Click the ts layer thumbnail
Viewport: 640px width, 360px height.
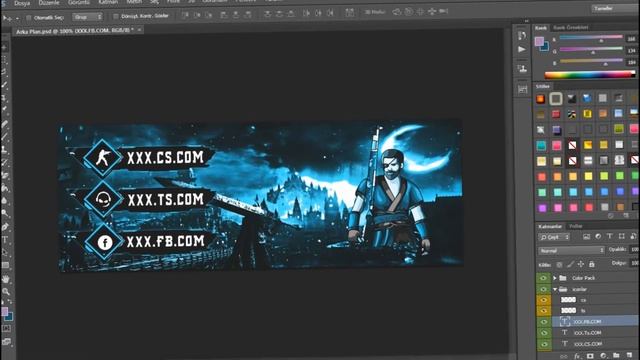point(568,311)
